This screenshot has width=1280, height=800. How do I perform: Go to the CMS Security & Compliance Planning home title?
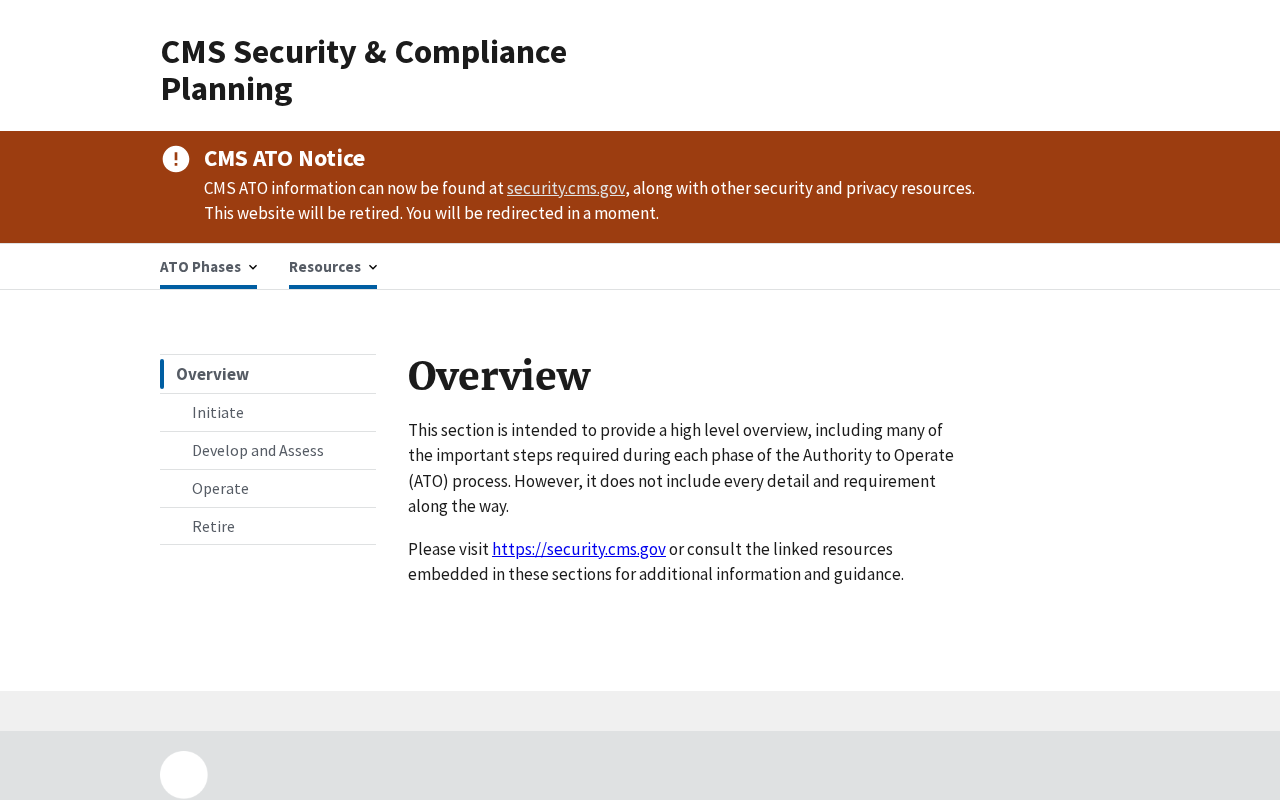tap(363, 70)
